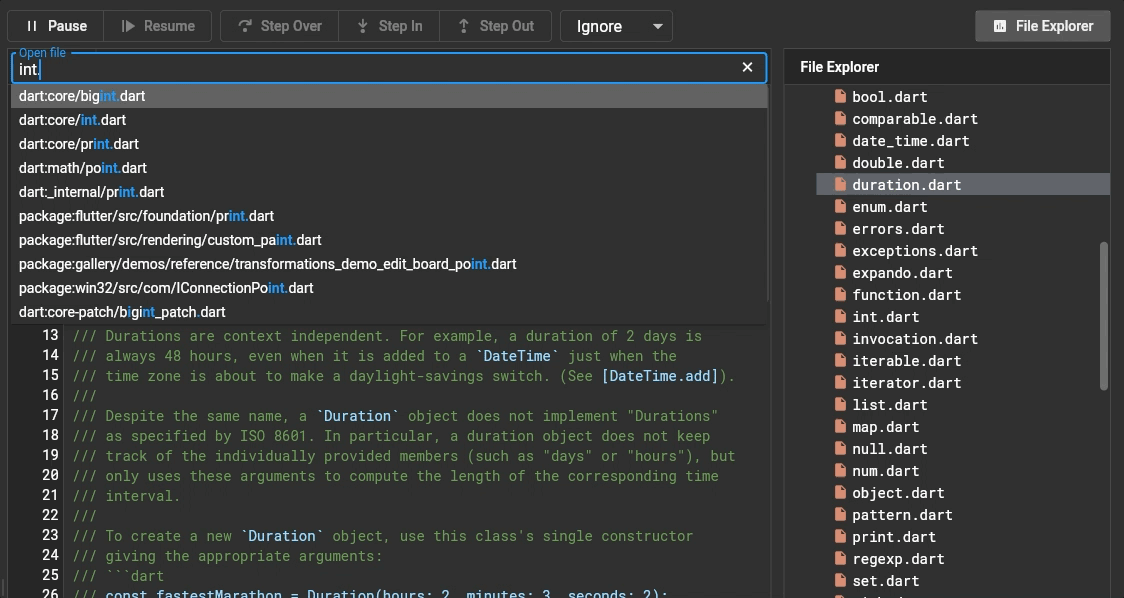Click the File Explorer scrollbar thumb
Viewport: 1124px width, 598px height.
coord(1104,316)
